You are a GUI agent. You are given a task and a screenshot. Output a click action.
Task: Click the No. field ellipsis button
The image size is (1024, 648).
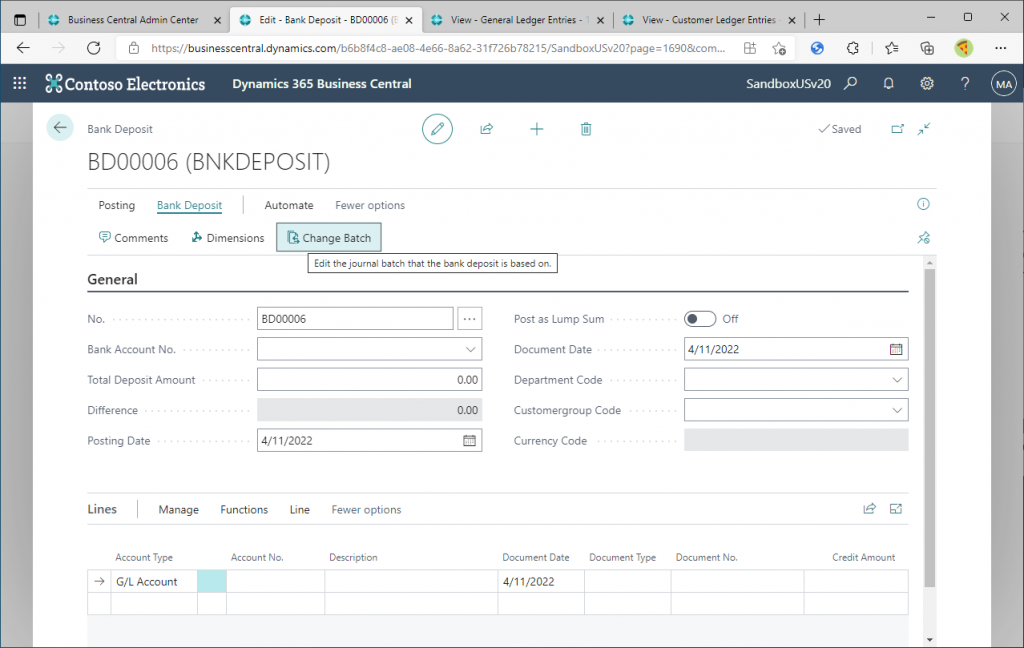(469, 319)
